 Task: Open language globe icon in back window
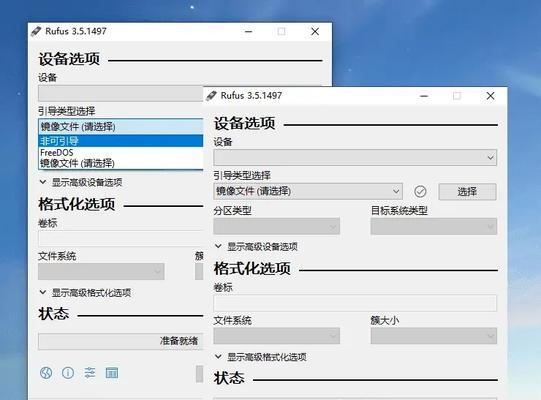coord(46,373)
